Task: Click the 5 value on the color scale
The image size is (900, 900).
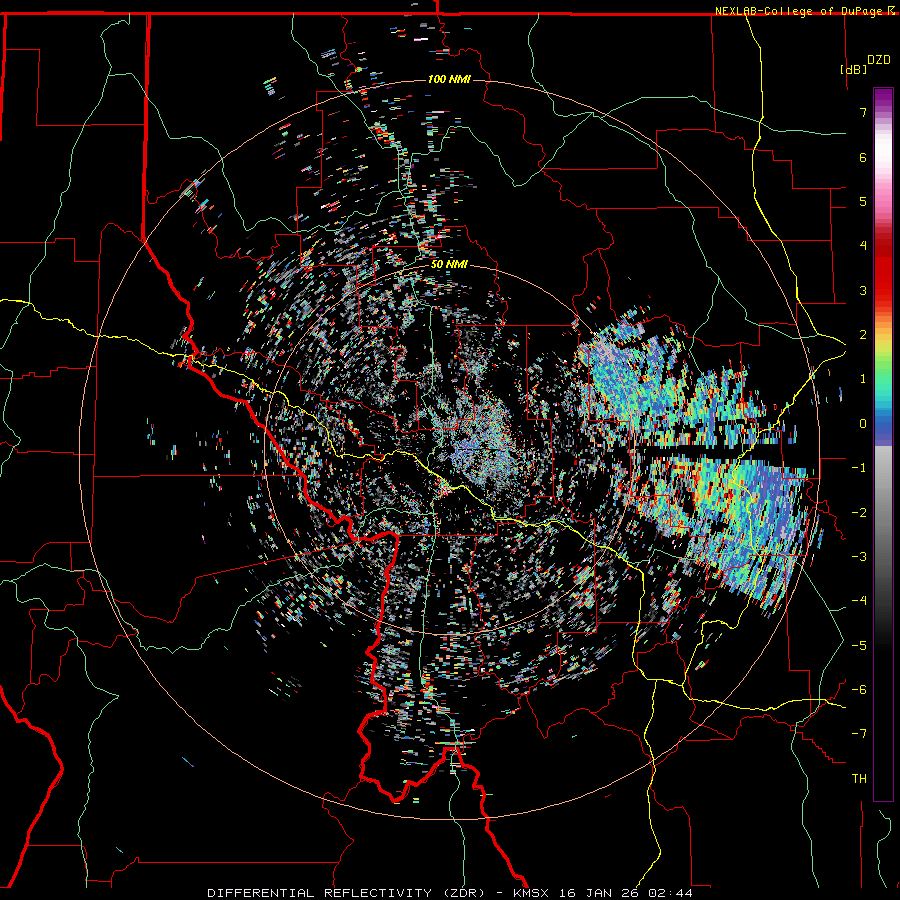Action: (x=863, y=201)
